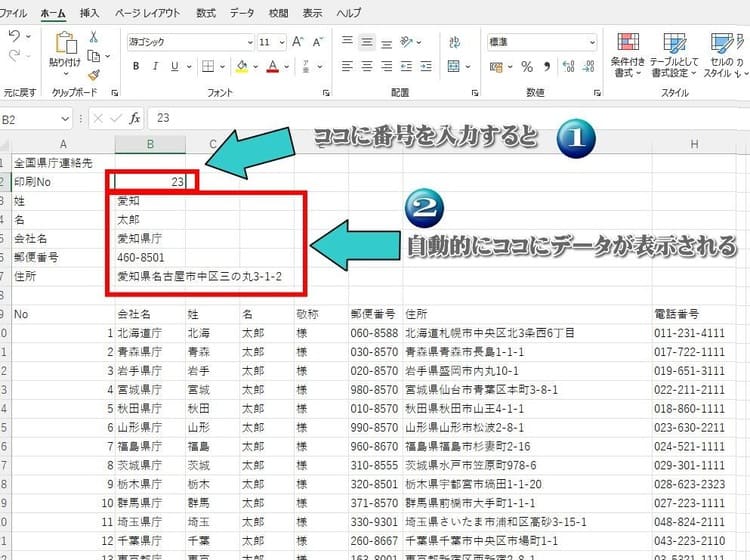Switch to the 表示 tab
Viewport: 750px width, 560px height.
[312, 13]
